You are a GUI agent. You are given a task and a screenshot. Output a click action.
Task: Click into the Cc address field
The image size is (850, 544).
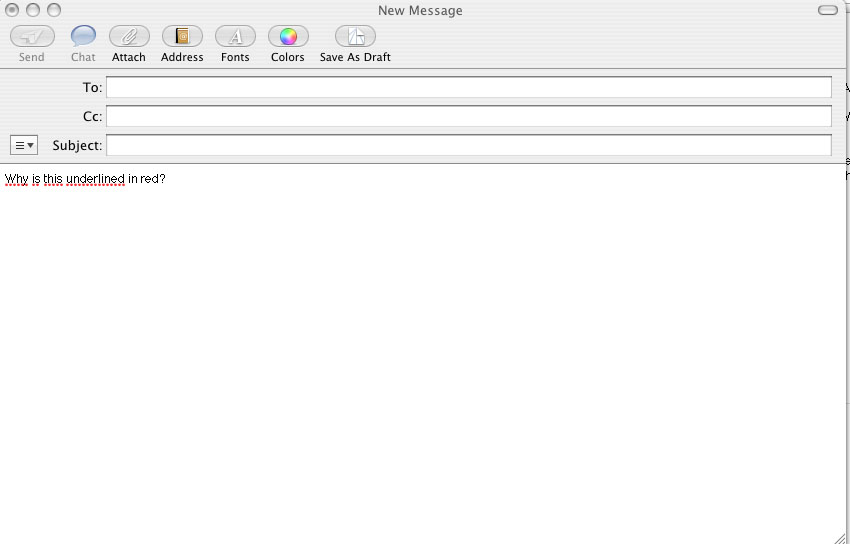[468, 116]
